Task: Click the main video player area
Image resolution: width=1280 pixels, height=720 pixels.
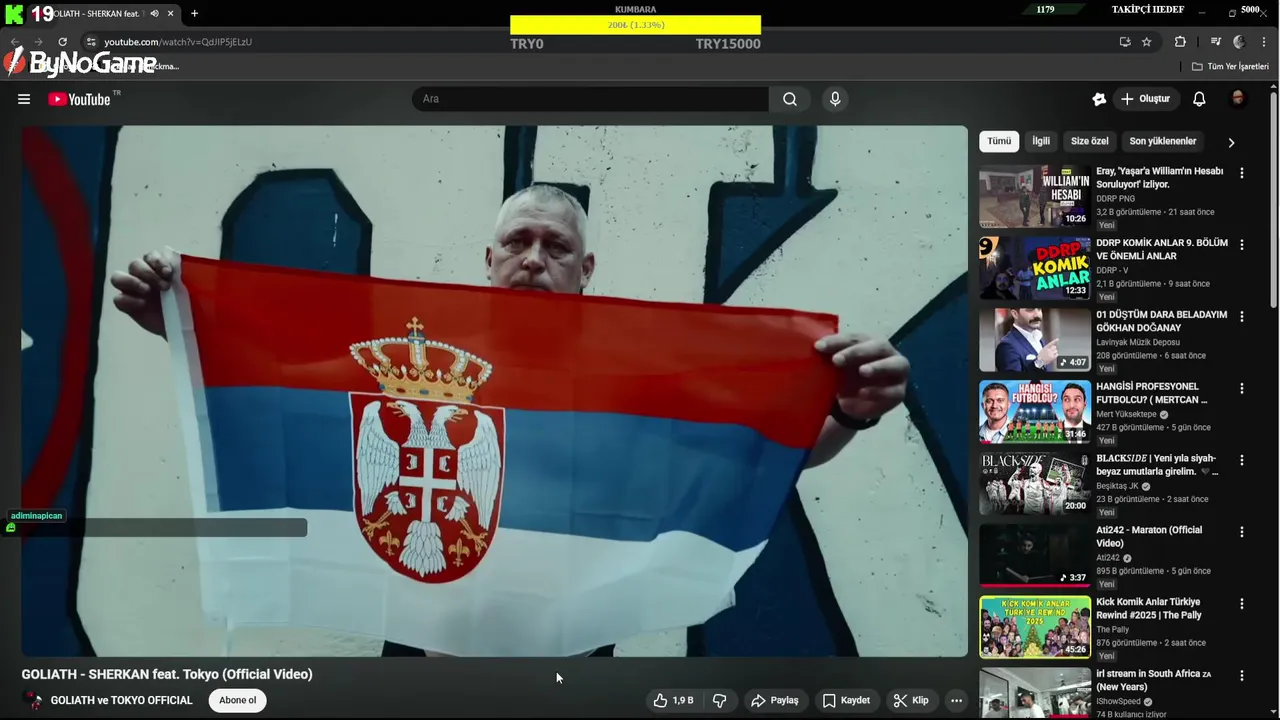Action: [495, 391]
